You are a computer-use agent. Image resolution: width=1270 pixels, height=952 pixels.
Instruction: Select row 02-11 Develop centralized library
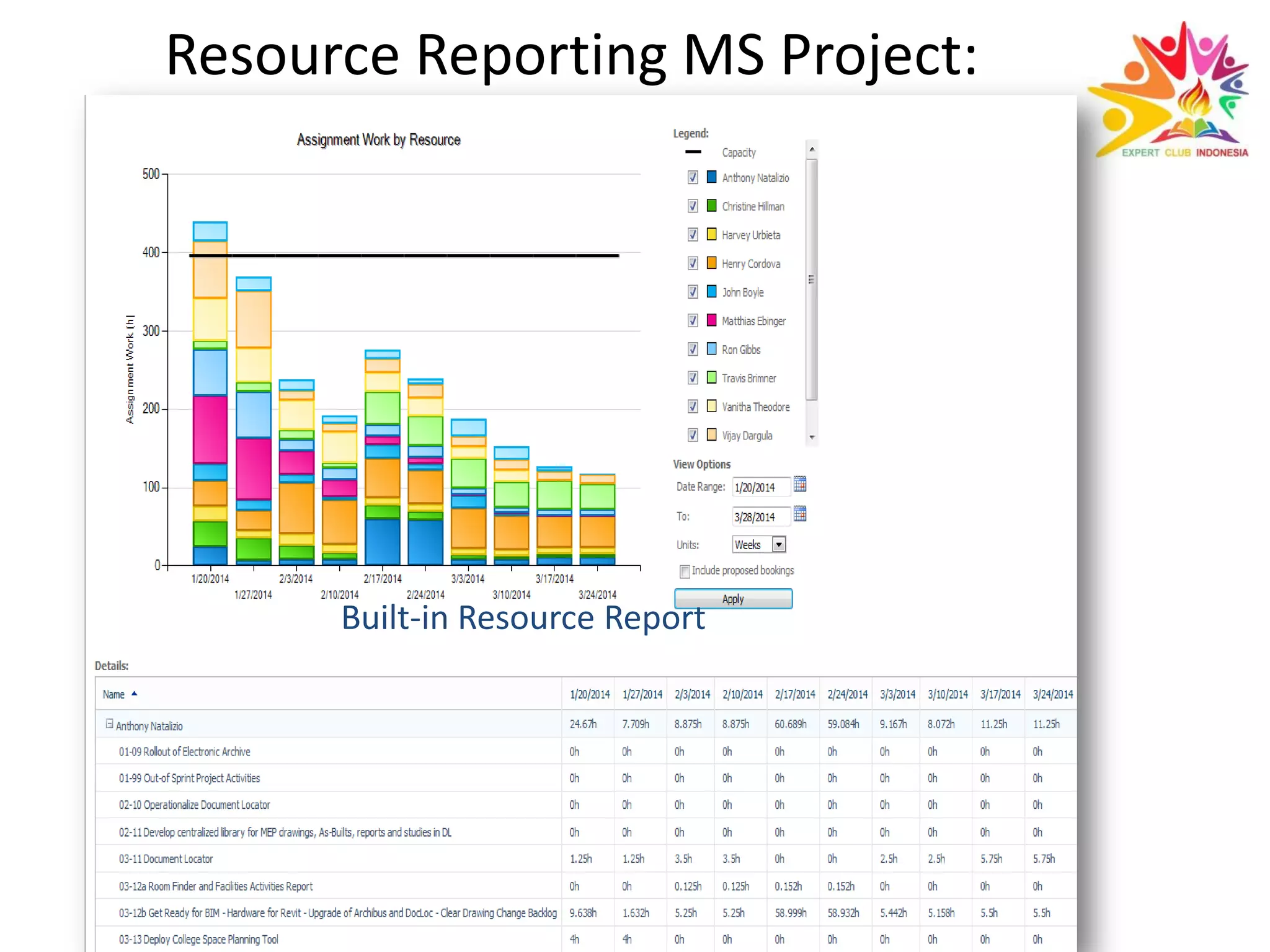coord(586,832)
